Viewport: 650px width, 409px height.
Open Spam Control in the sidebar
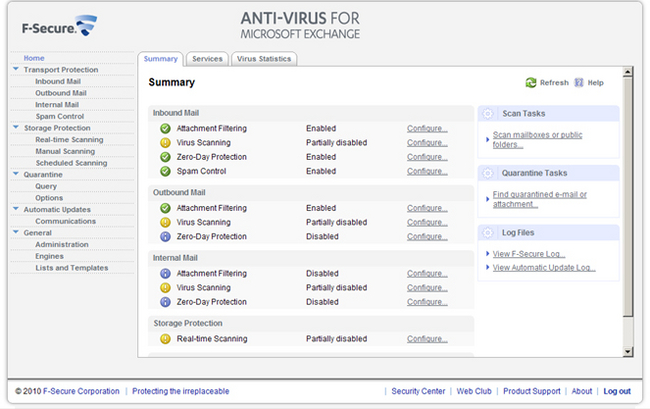(60, 116)
